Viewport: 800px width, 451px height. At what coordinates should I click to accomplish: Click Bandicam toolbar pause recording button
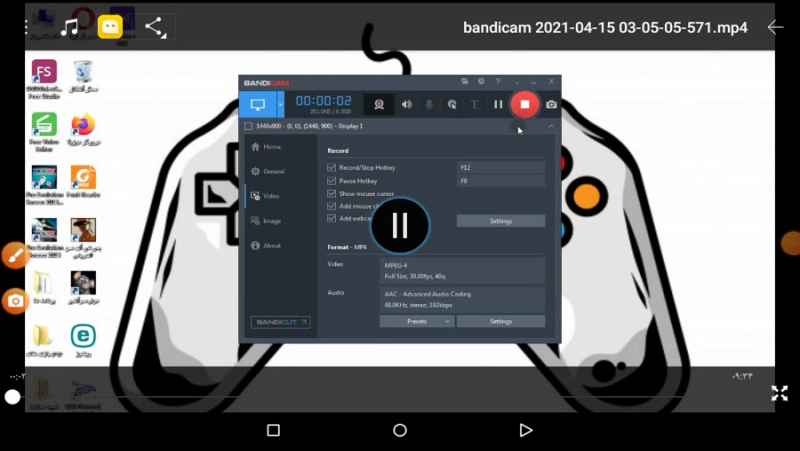click(498, 105)
